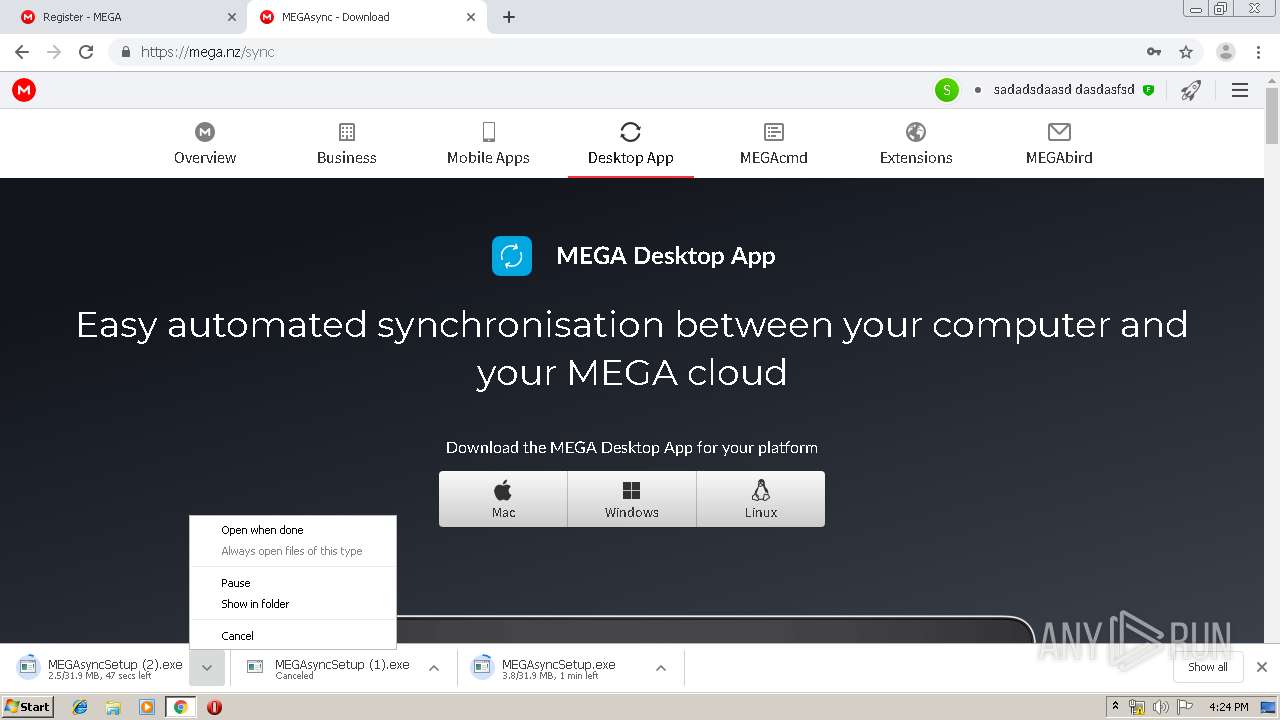
Task: Open the Windows Start menu
Action: [28, 707]
